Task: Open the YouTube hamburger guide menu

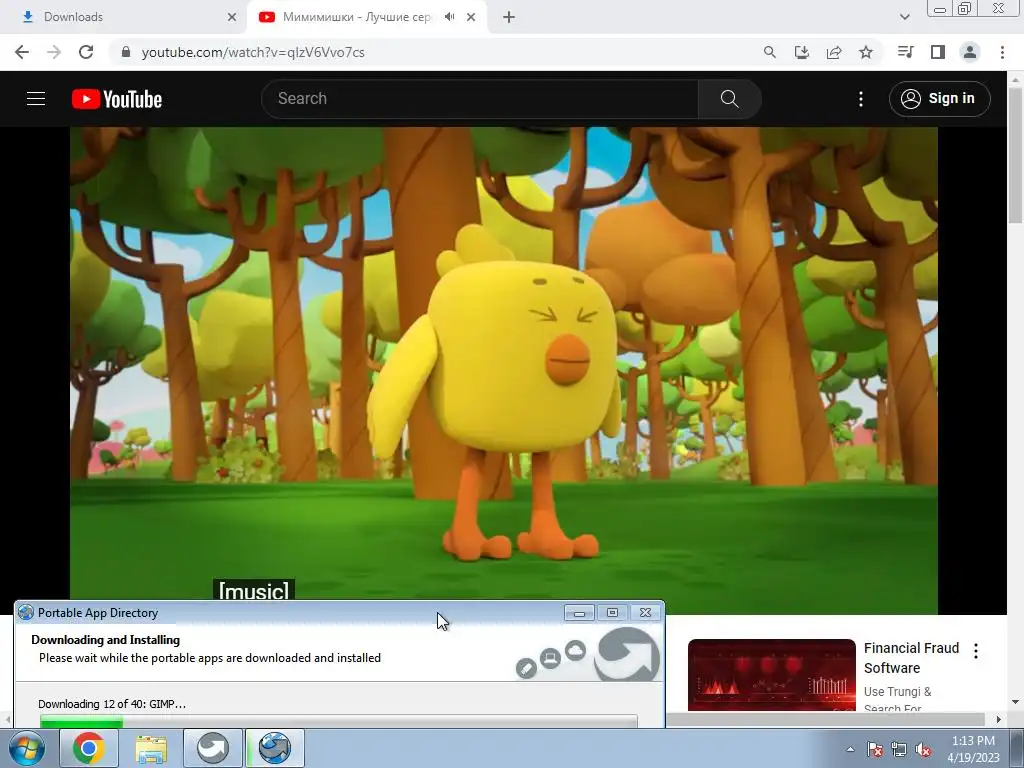Action: click(x=36, y=99)
